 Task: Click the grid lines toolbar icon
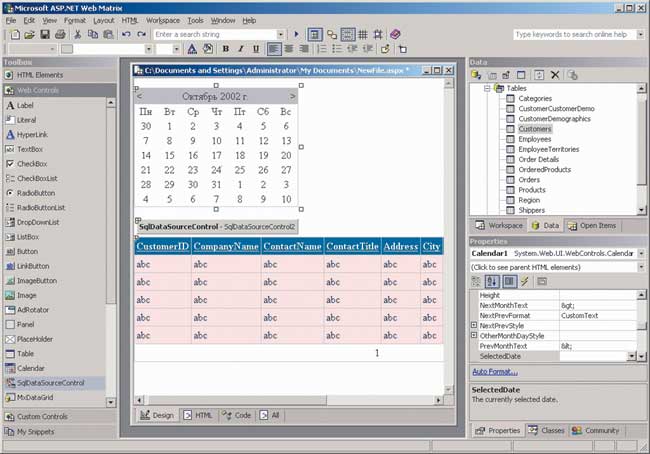[x=363, y=34]
